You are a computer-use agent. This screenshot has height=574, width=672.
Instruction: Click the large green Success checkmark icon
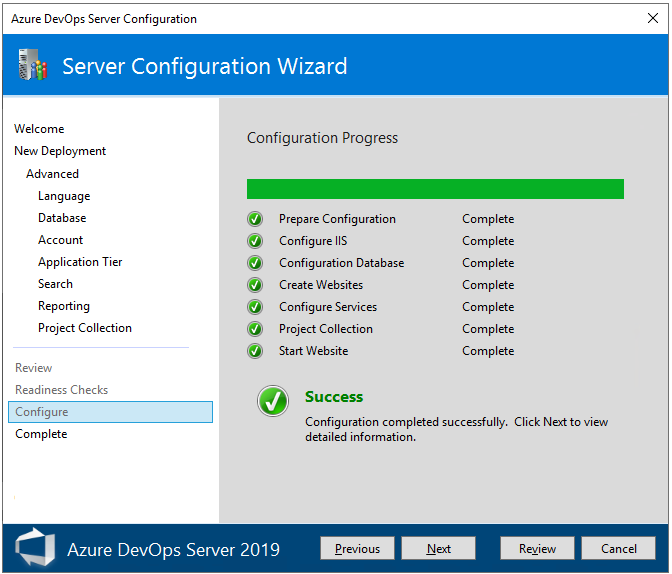273,402
